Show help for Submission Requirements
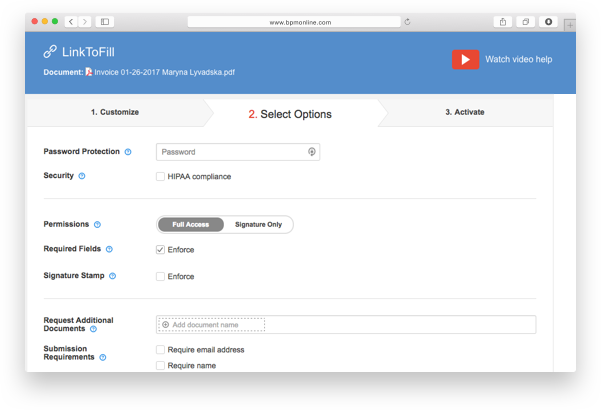 103,358
